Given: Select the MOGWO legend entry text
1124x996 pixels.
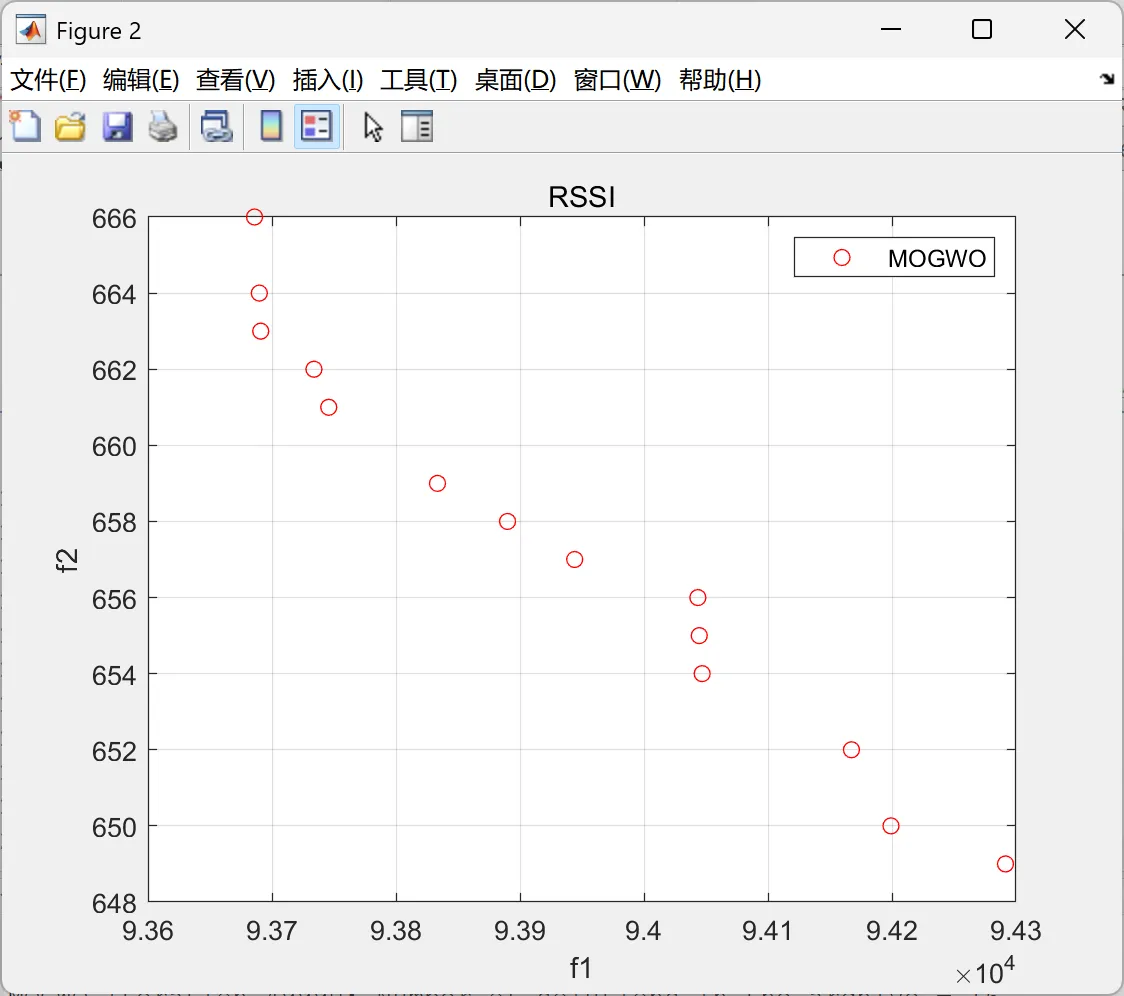Looking at the screenshot, I should click(936, 258).
